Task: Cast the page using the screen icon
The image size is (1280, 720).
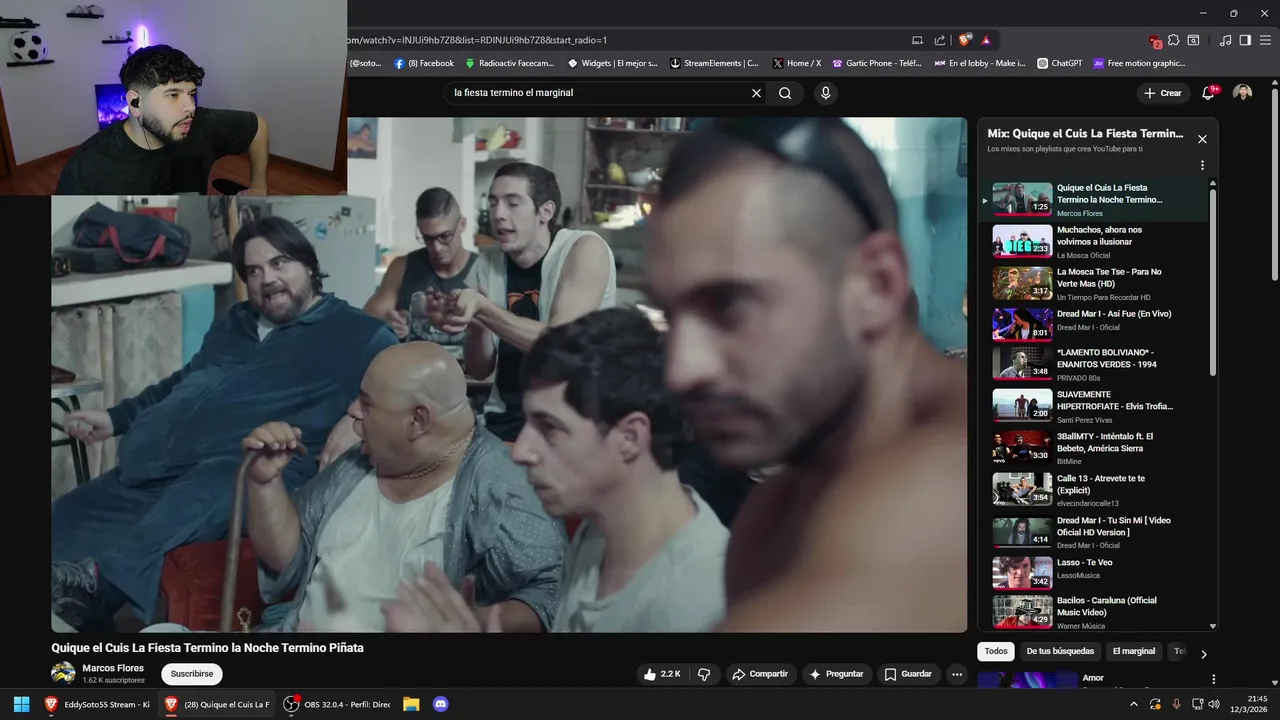Action: click(x=917, y=40)
